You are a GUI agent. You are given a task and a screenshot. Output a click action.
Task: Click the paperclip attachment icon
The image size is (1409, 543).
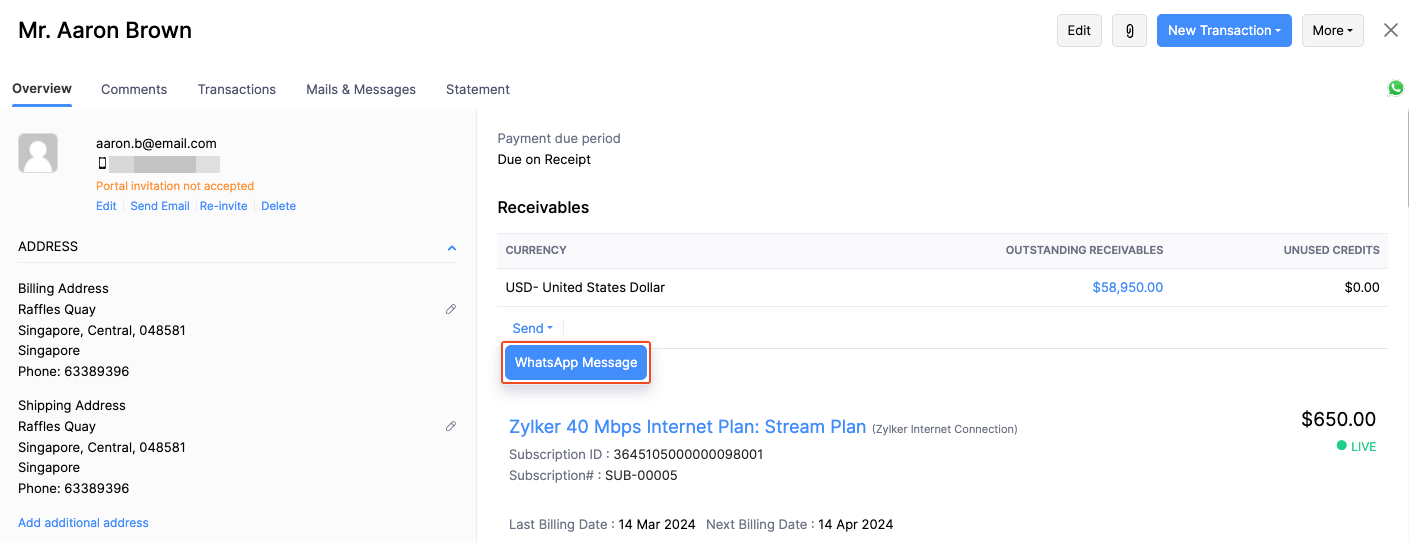pyautogui.click(x=1129, y=31)
